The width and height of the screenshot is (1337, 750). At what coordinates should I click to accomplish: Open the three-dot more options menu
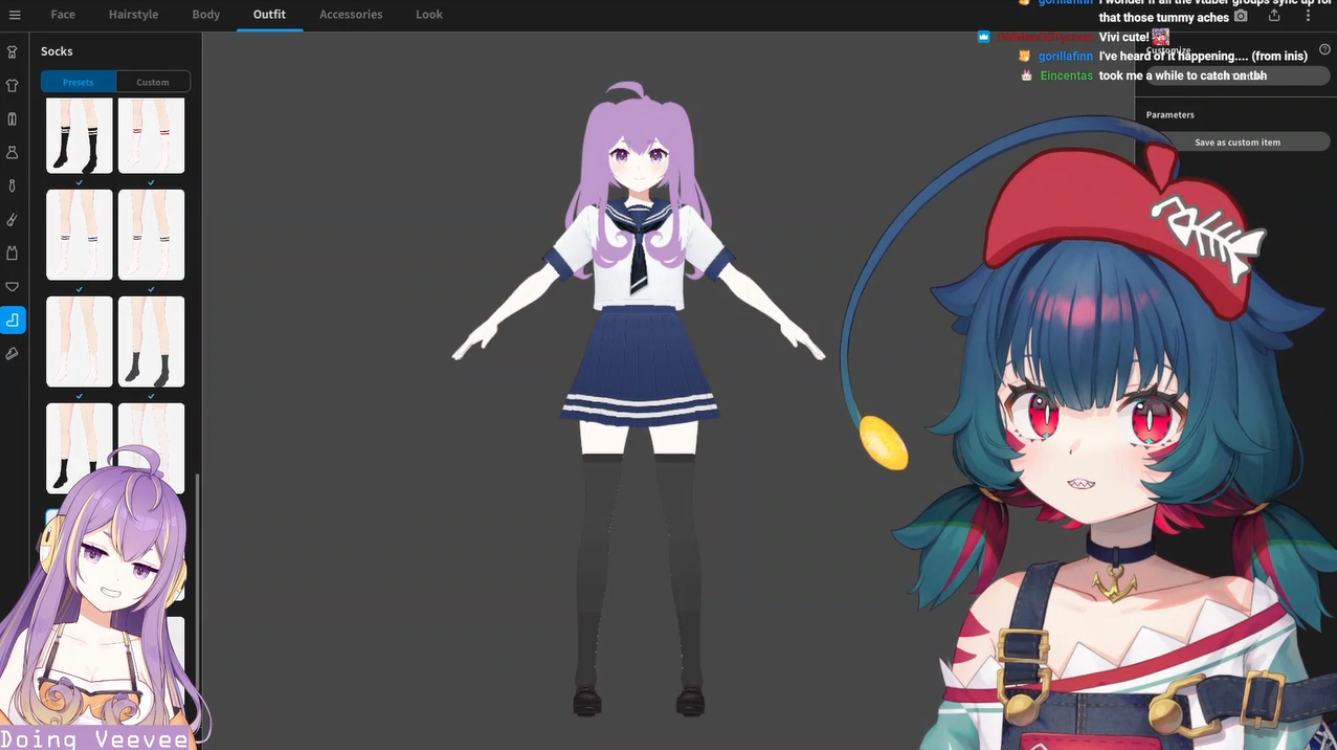coord(1308,16)
